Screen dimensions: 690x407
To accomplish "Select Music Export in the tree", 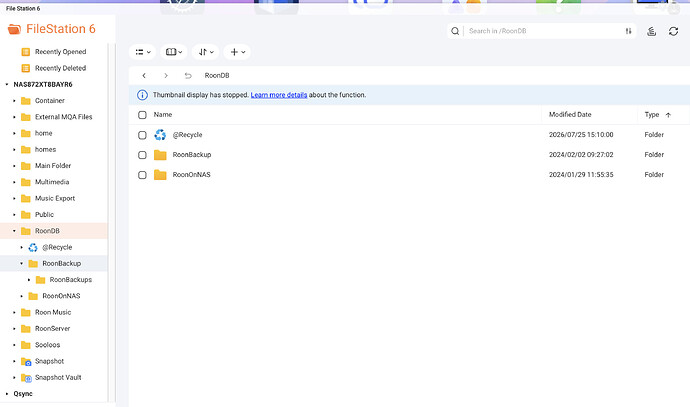I will click(55, 198).
